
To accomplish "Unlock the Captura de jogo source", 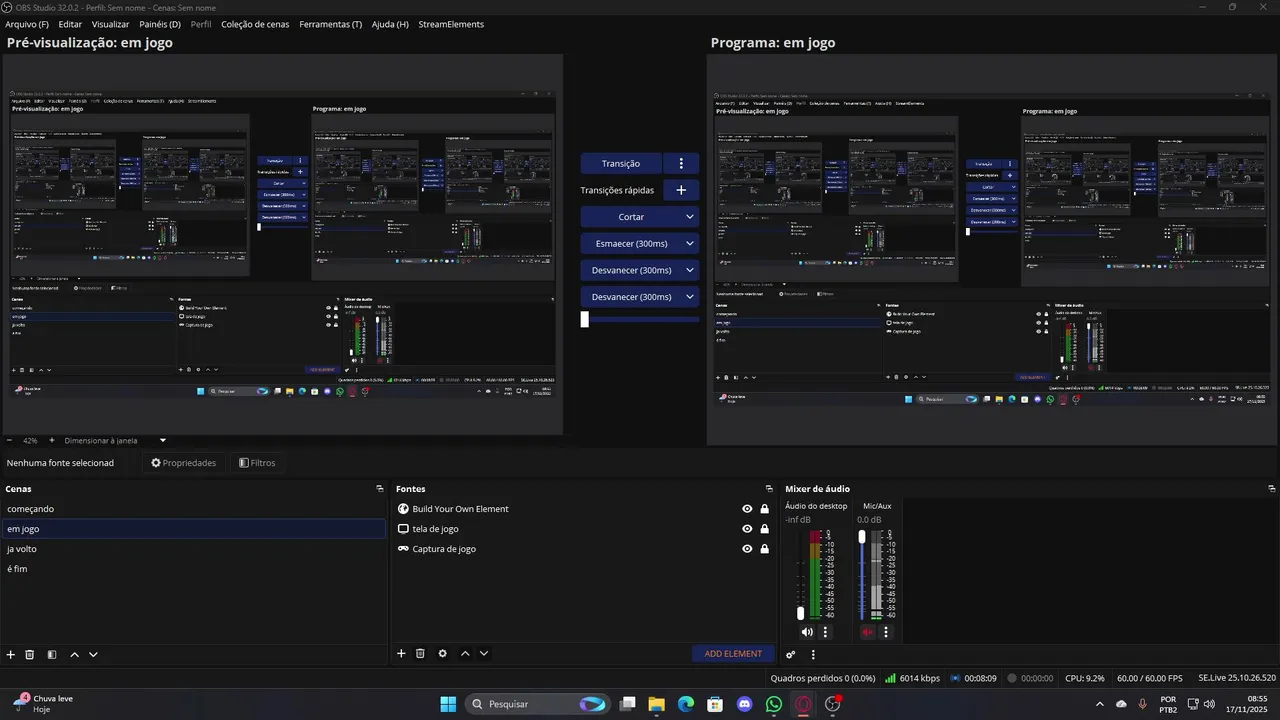I will [x=765, y=549].
